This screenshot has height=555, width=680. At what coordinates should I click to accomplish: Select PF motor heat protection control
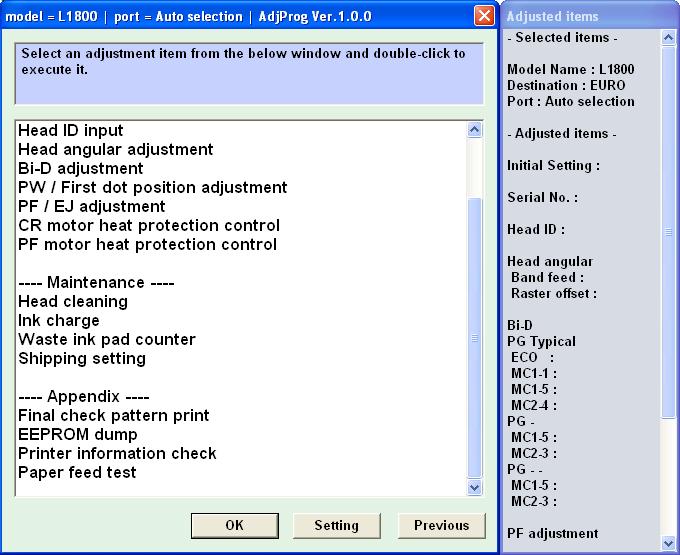pos(147,245)
